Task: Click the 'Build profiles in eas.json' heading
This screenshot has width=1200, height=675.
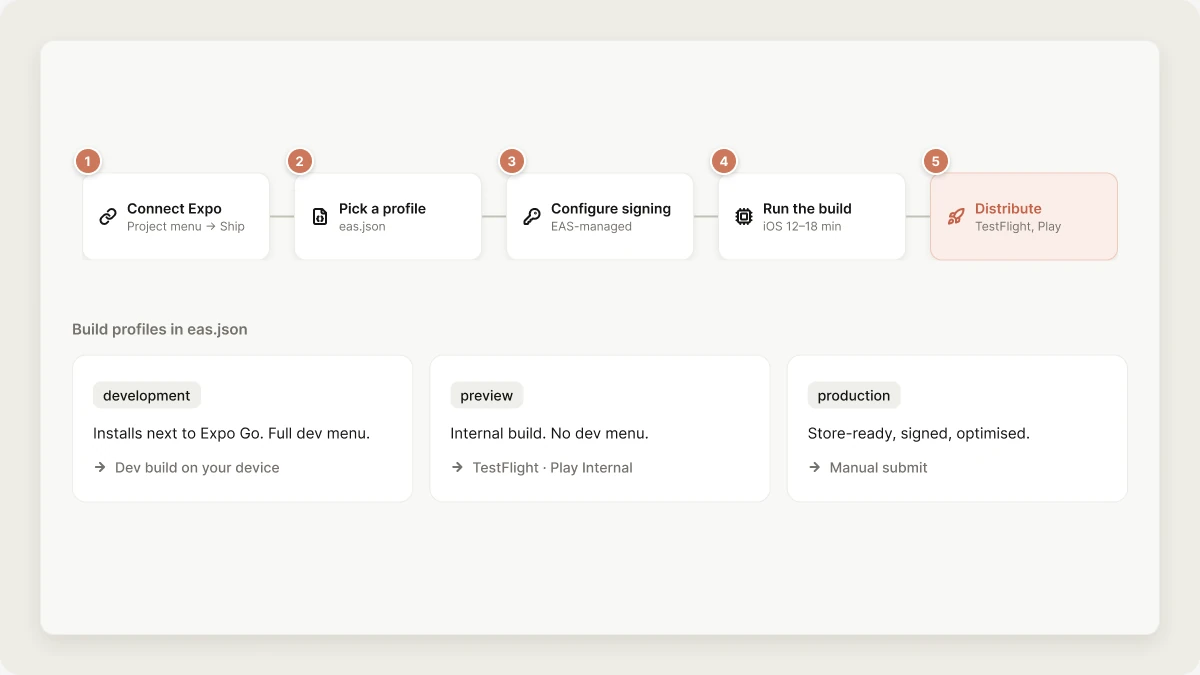Action: [160, 329]
